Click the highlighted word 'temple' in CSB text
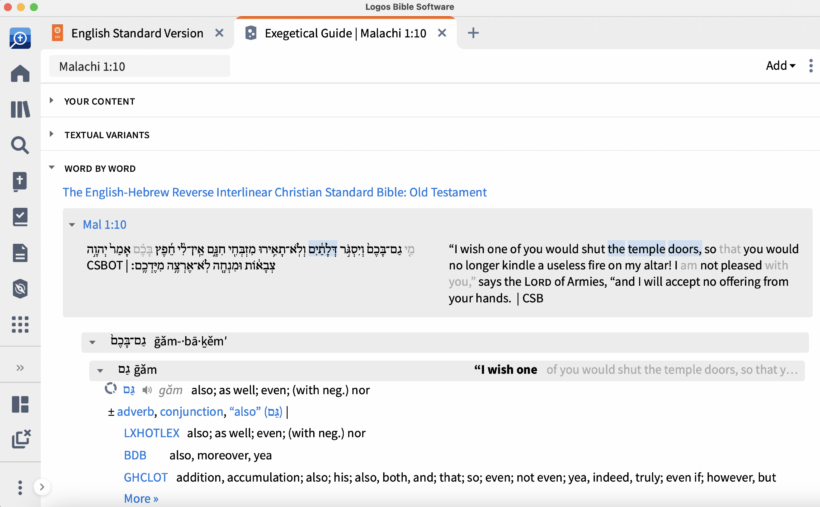The height and width of the screenshot is (507, 820). [646, 249]
